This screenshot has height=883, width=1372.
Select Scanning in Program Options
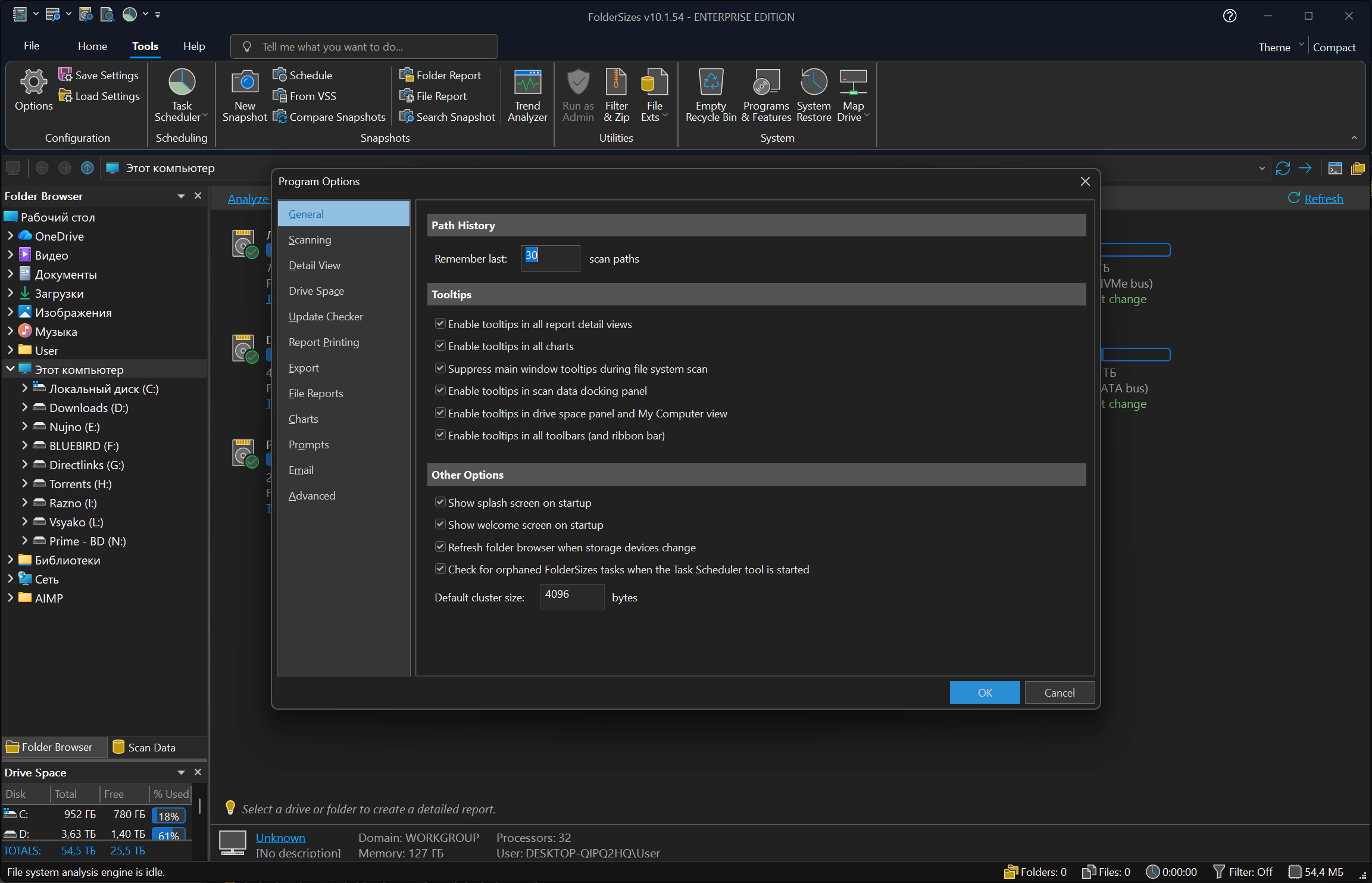coord(343,239)
